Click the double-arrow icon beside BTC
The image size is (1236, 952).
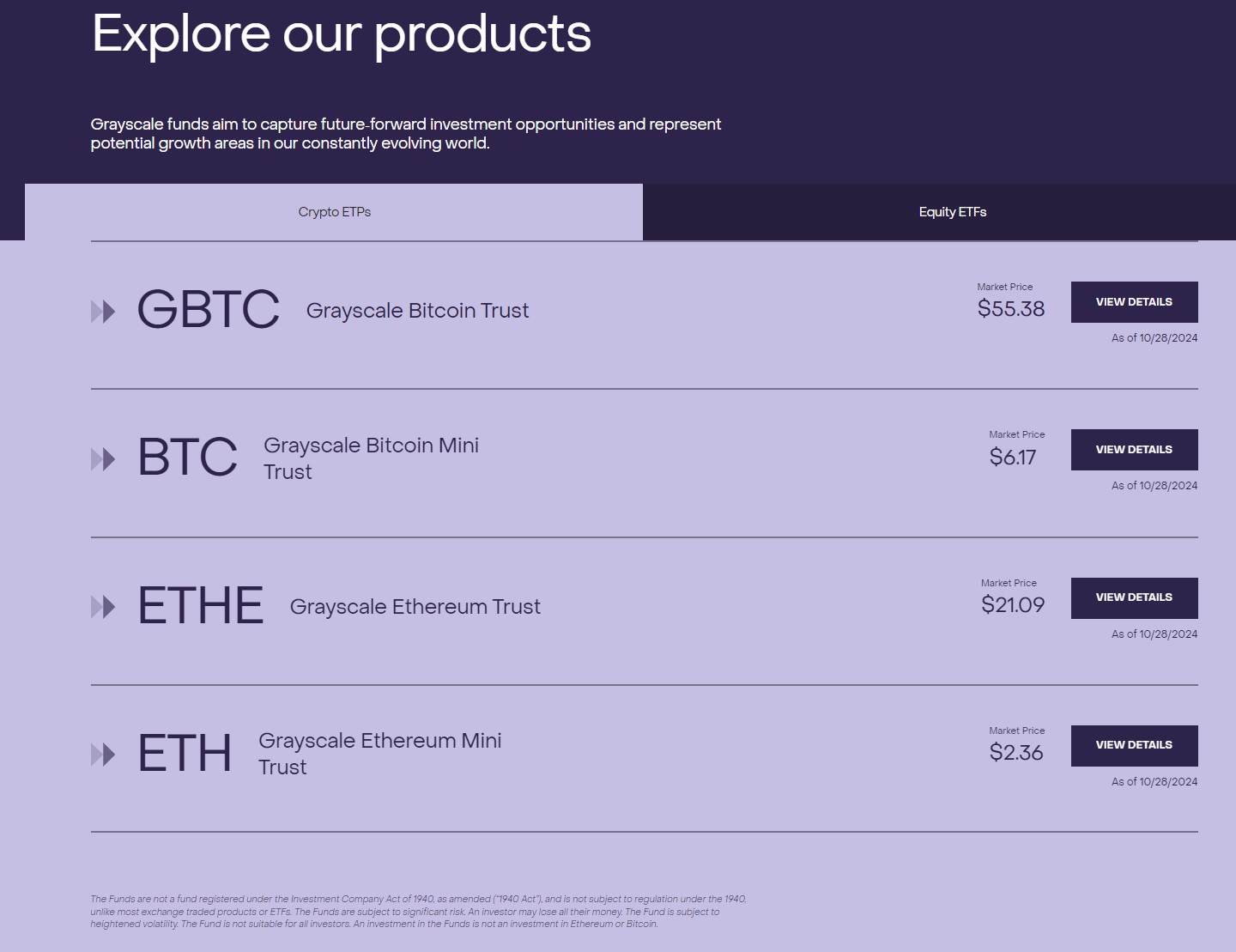104,458
